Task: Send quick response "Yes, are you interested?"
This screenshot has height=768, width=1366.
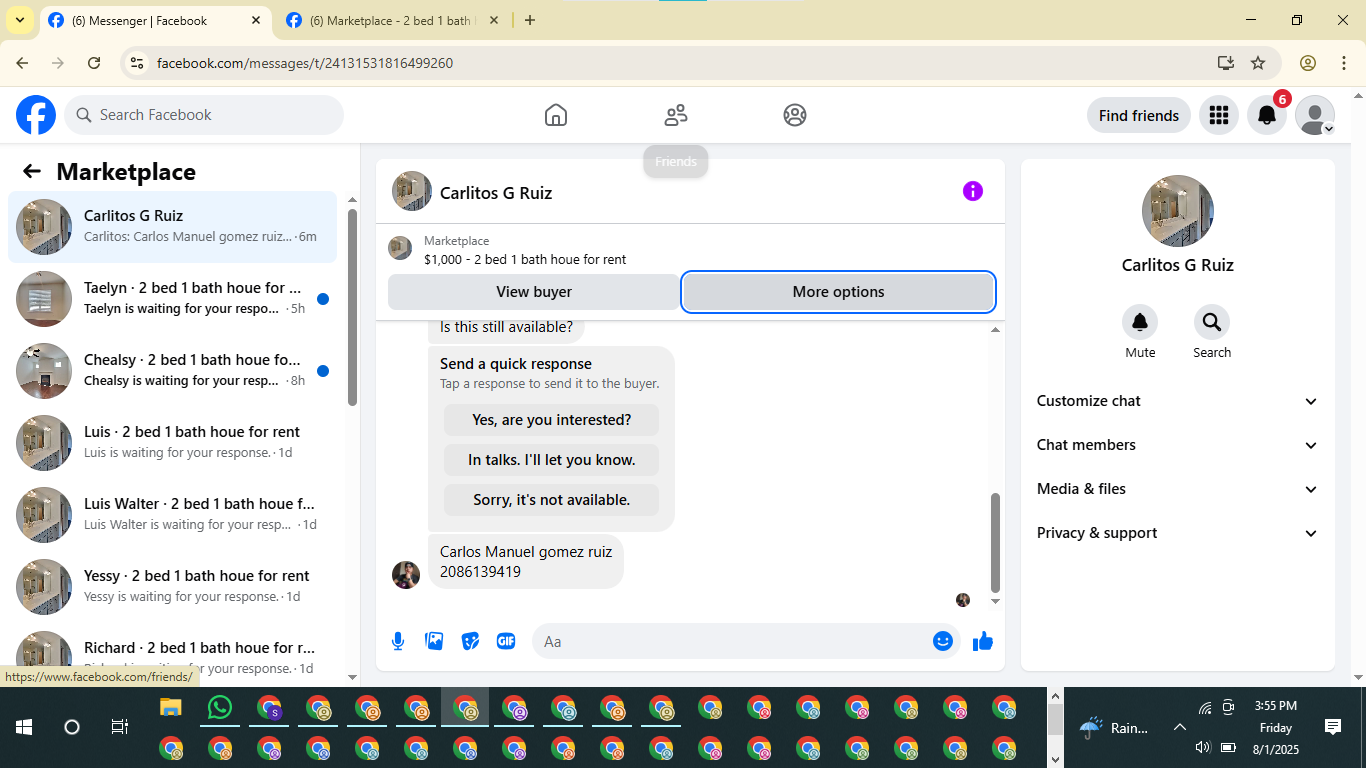Action: click(552, 420)
